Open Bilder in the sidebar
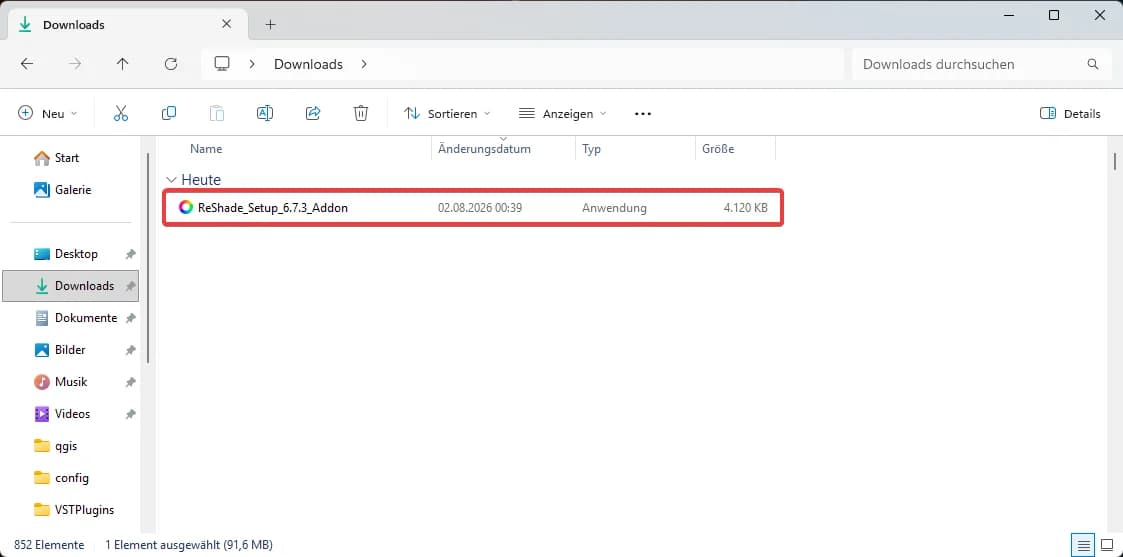 (60, 350)
